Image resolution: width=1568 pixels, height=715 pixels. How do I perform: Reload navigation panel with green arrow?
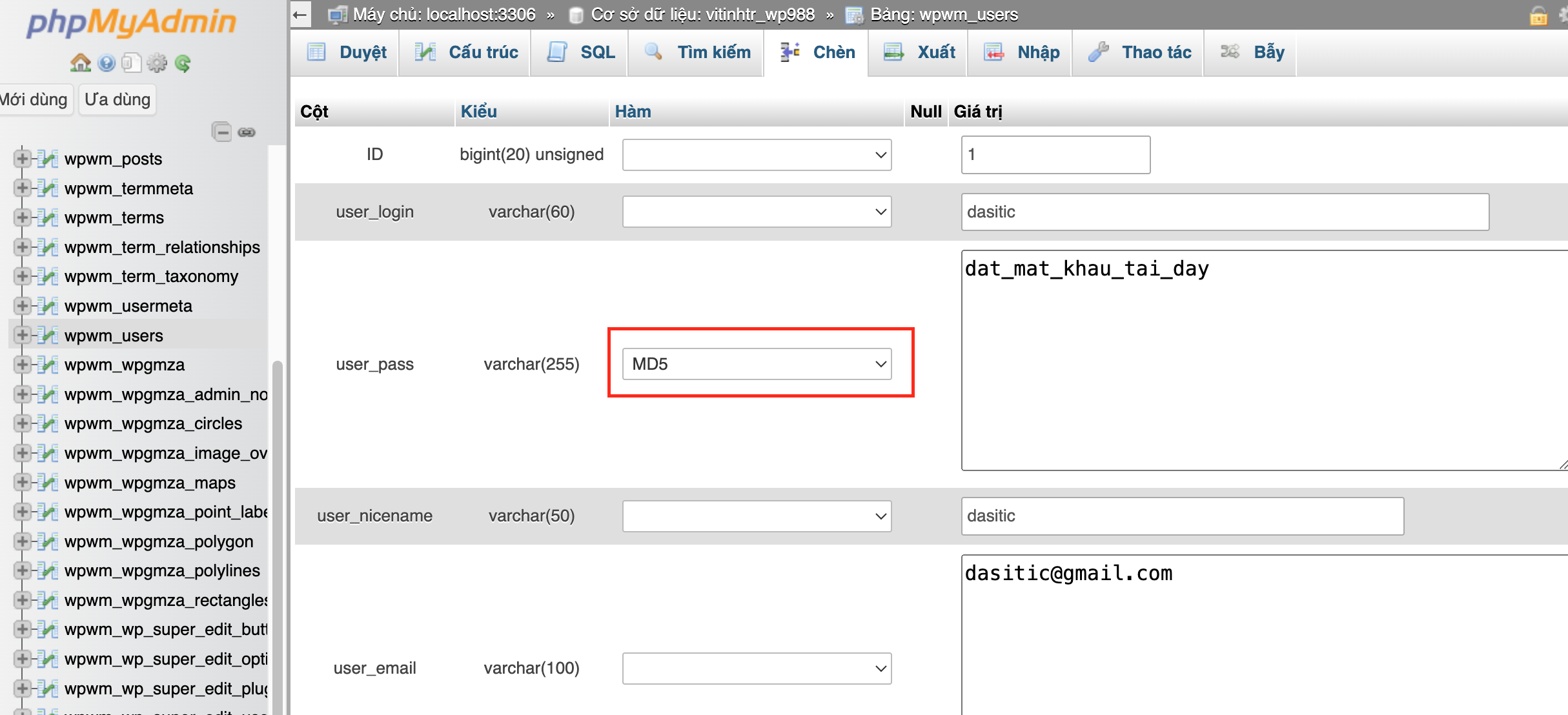(x=183, y=63)
